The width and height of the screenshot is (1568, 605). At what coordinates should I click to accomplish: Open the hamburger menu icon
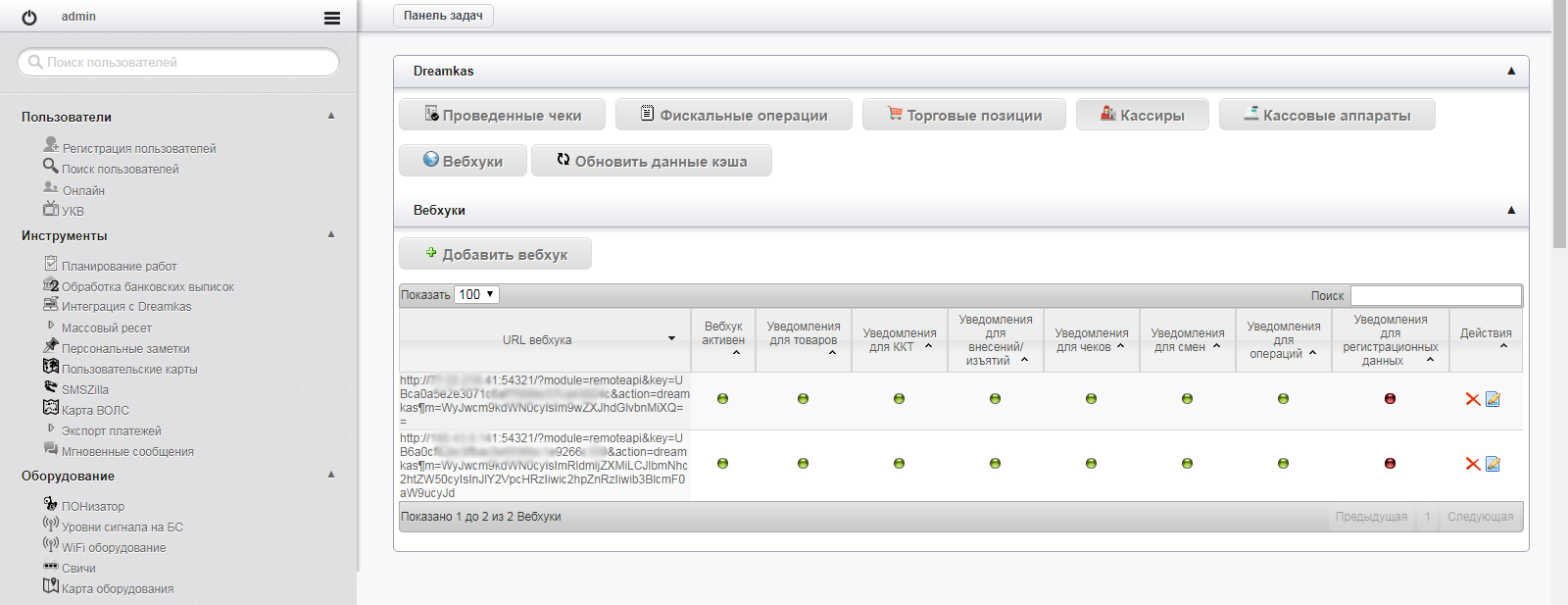click(x=332, y=18)
